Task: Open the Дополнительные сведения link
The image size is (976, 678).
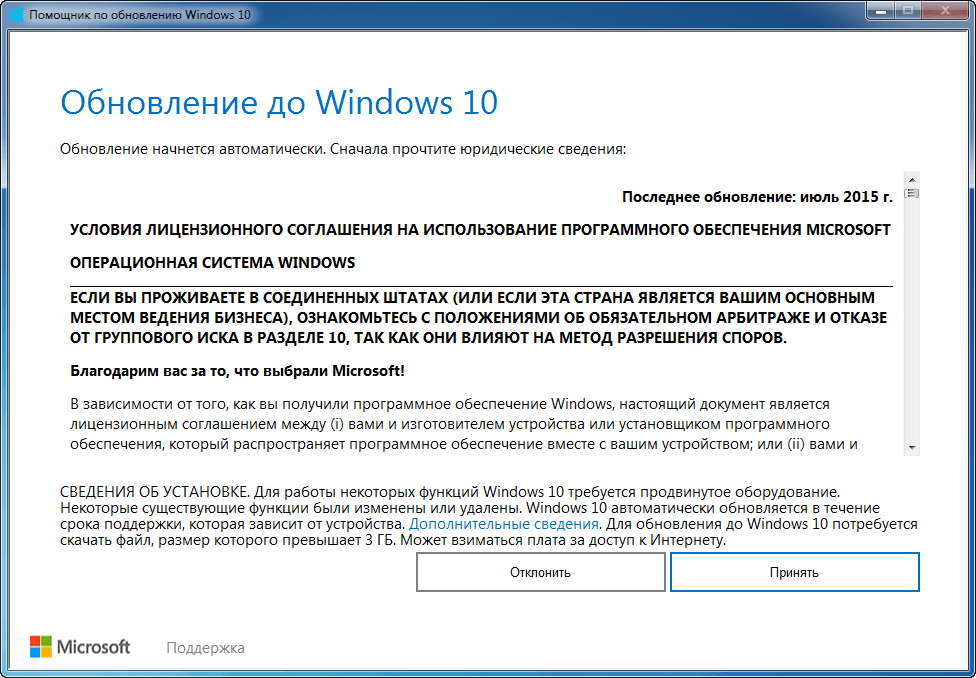Action: pyautogui.click(x=504, y=524)
